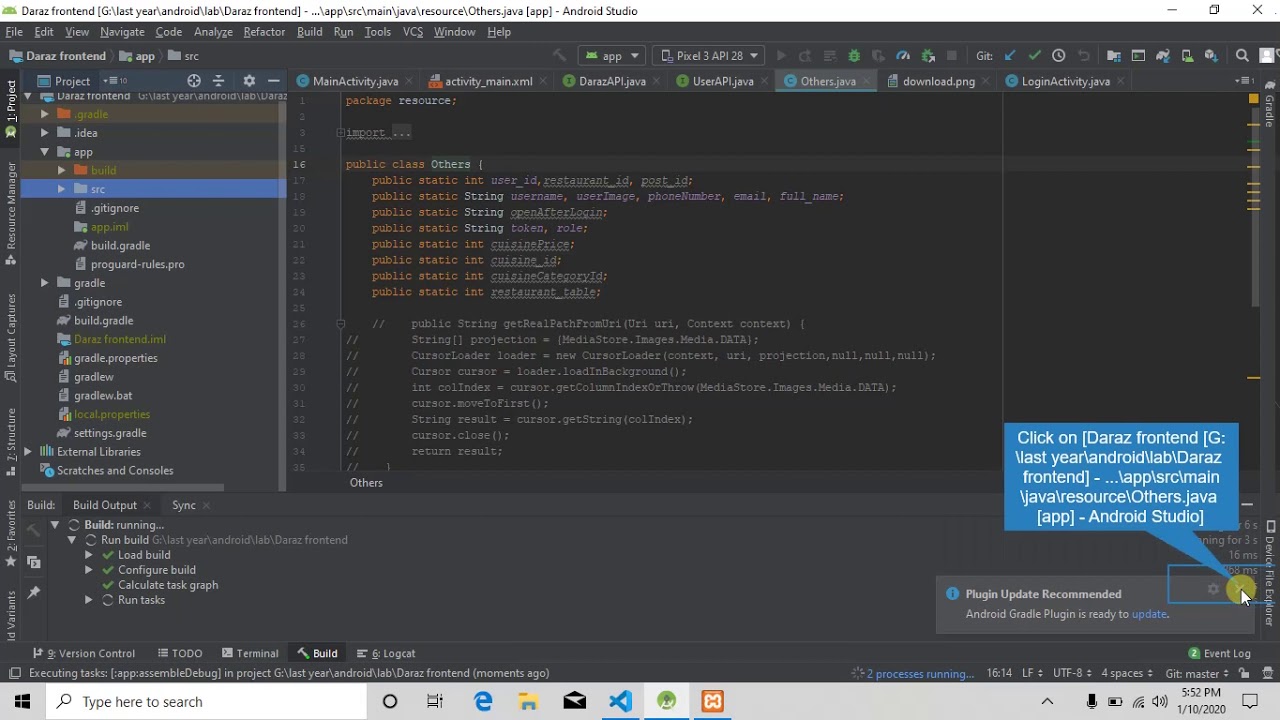Open Project Structure icon in toolbar

point(1114,56)
